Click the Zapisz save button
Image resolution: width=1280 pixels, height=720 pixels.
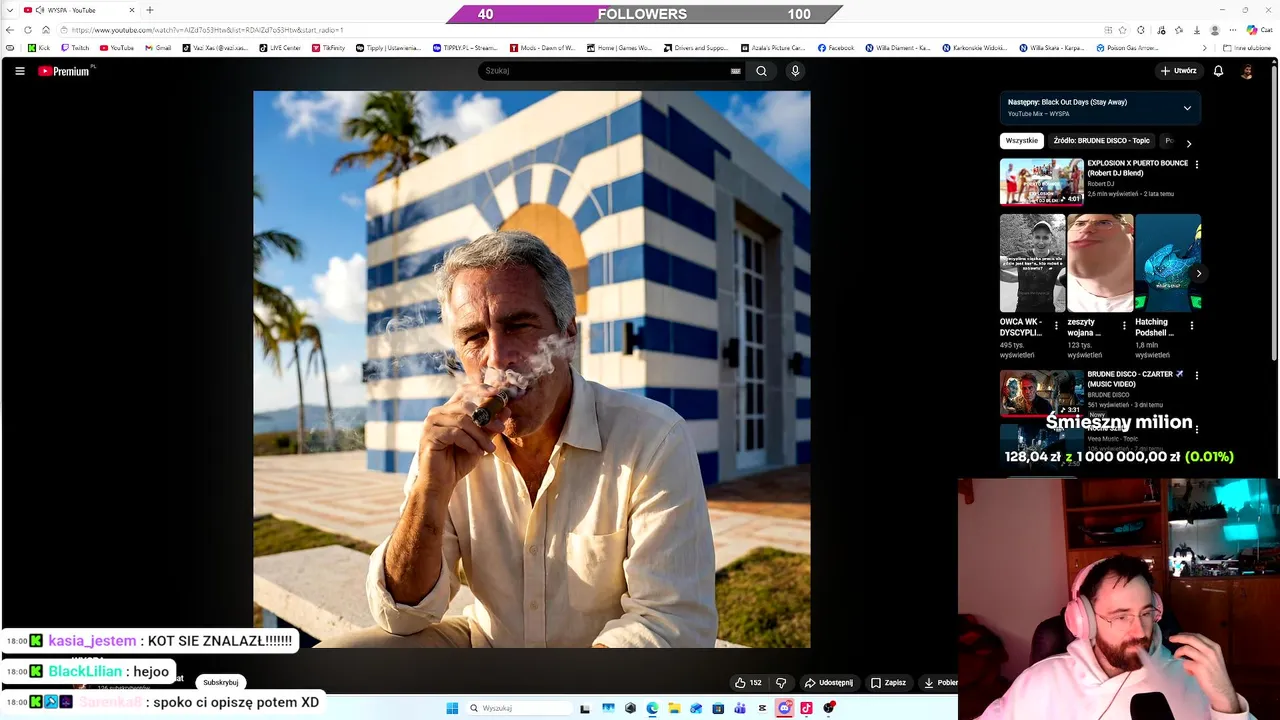[x=888, y=683]
